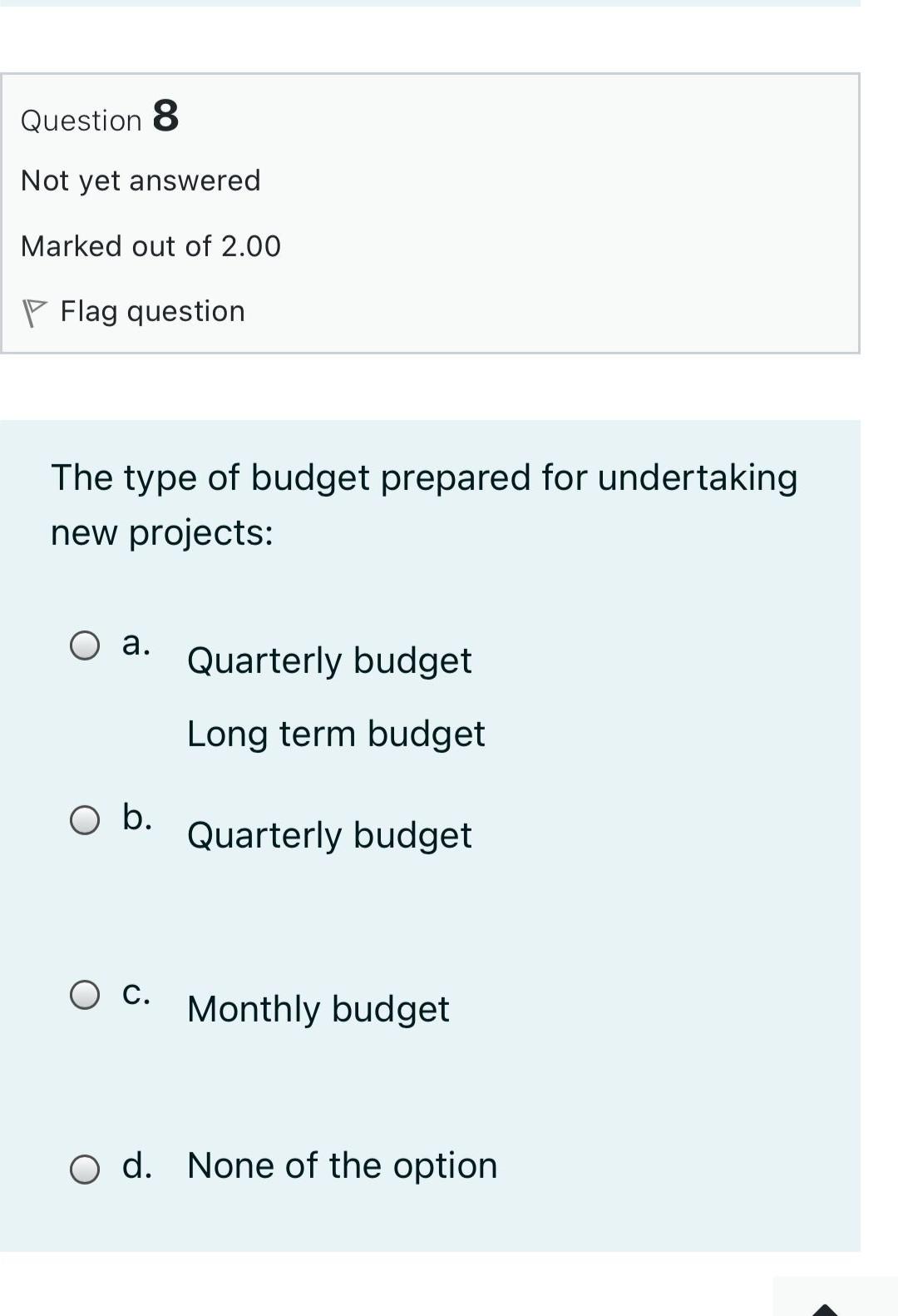The image size is (898, 1316).
Task: Click the Question 8 heading
Action: tap(99, 118)
